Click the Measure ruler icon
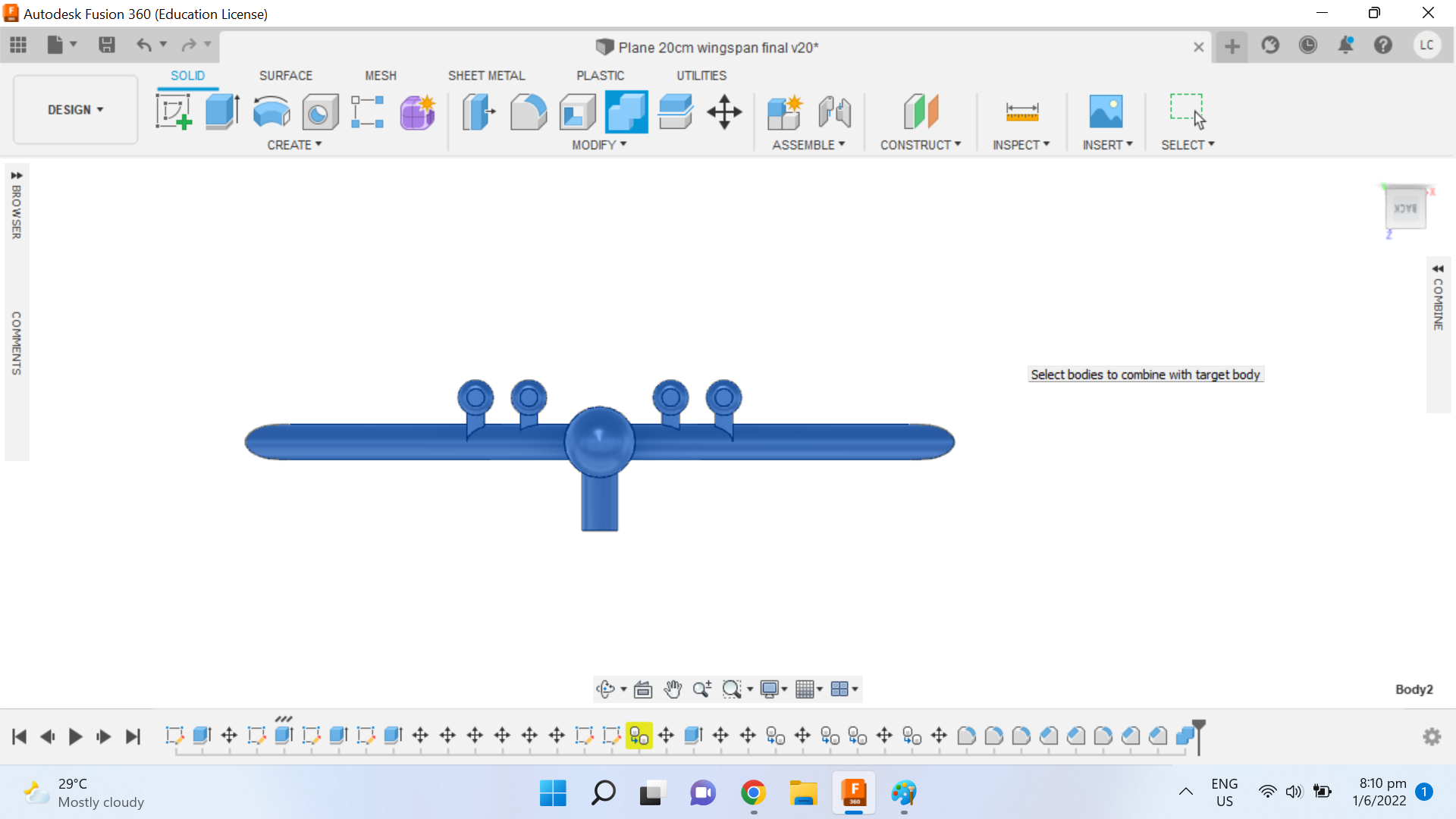1456x819 pixels. point(1021,112)
